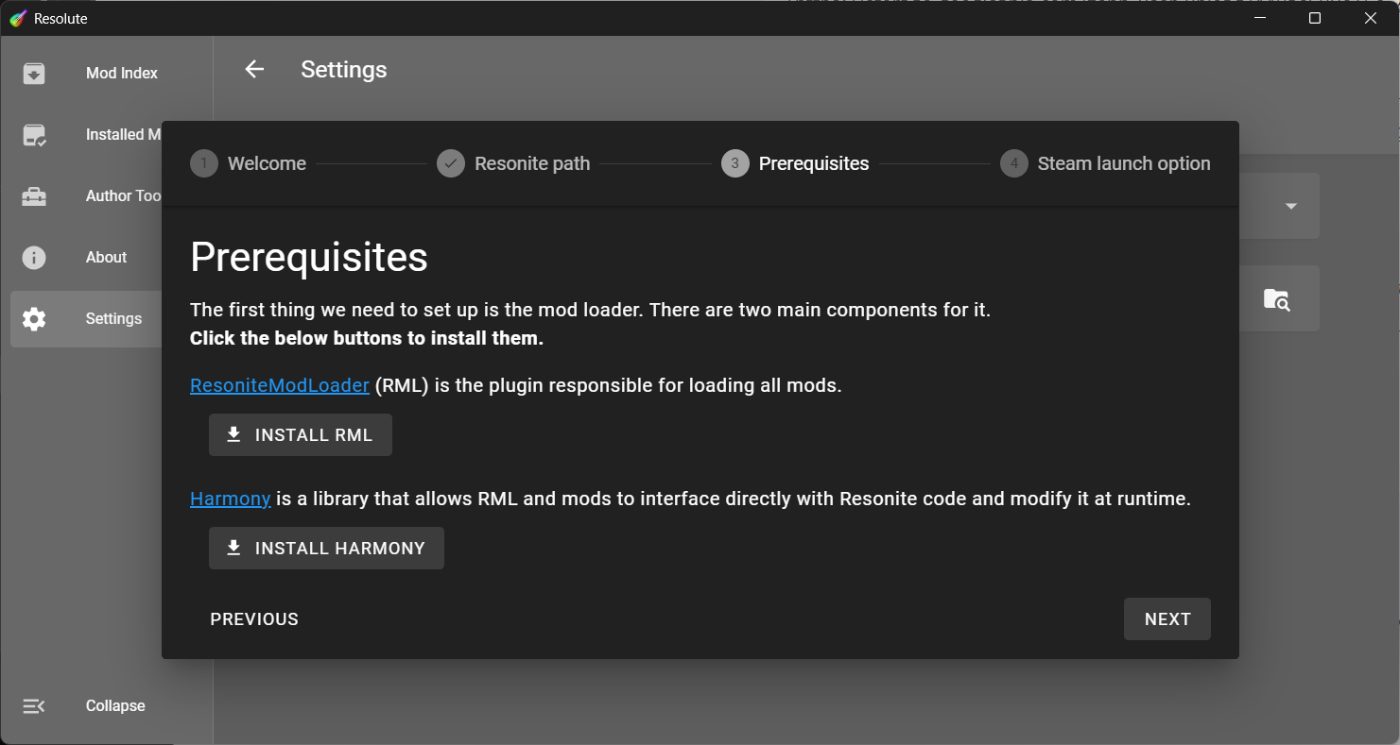Open the Mod Index sidebar icon

[x=34, y=73]
